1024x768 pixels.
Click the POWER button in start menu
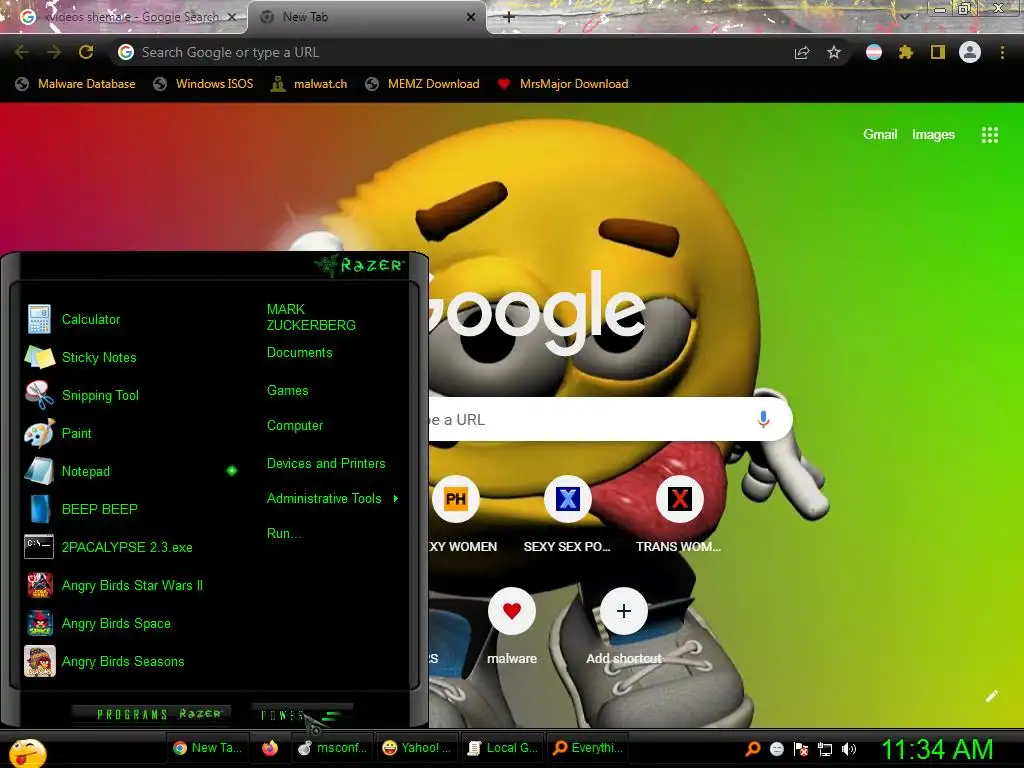coord(302,714)
